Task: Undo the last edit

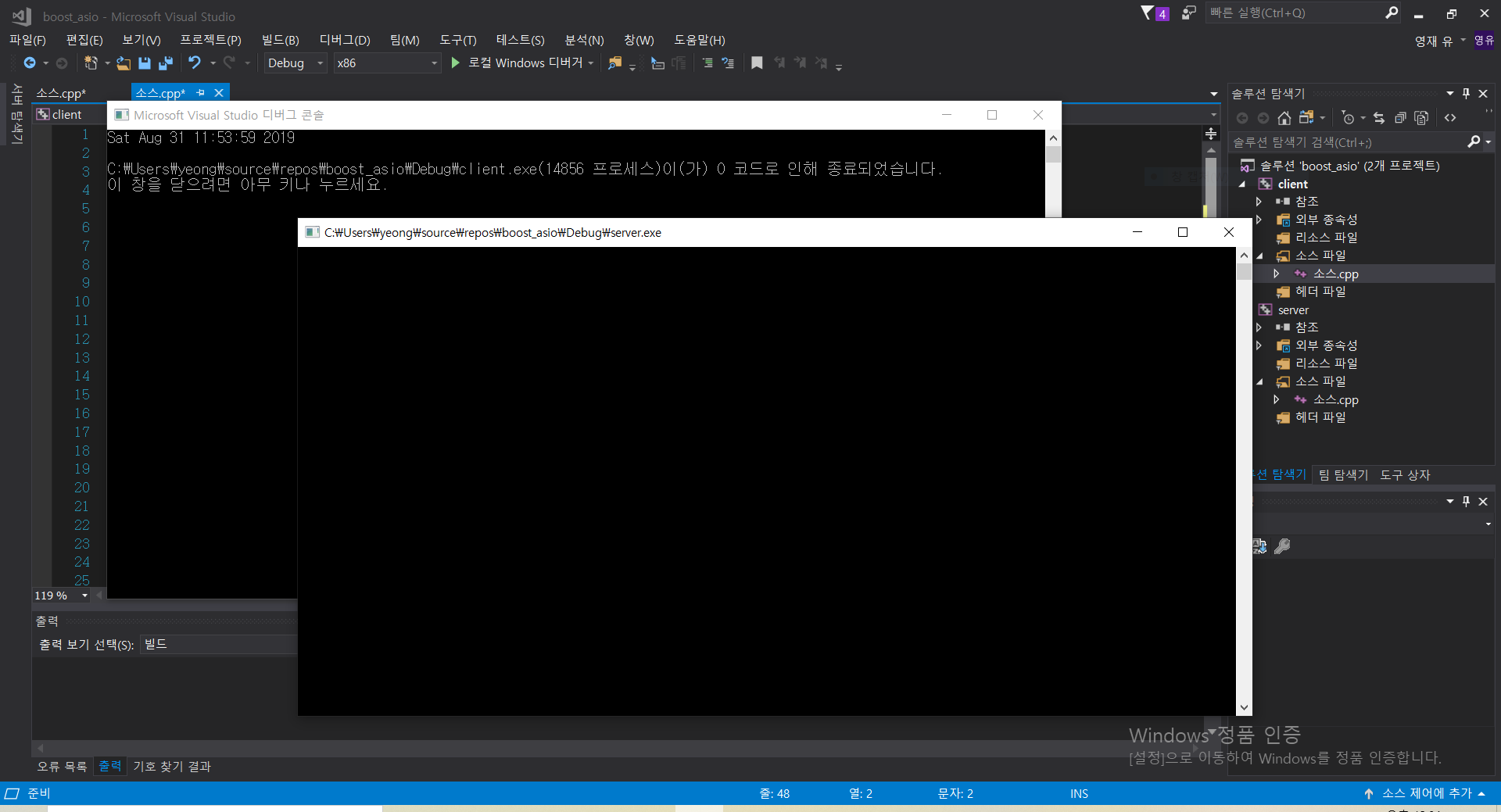Action: tap(195, 63)
